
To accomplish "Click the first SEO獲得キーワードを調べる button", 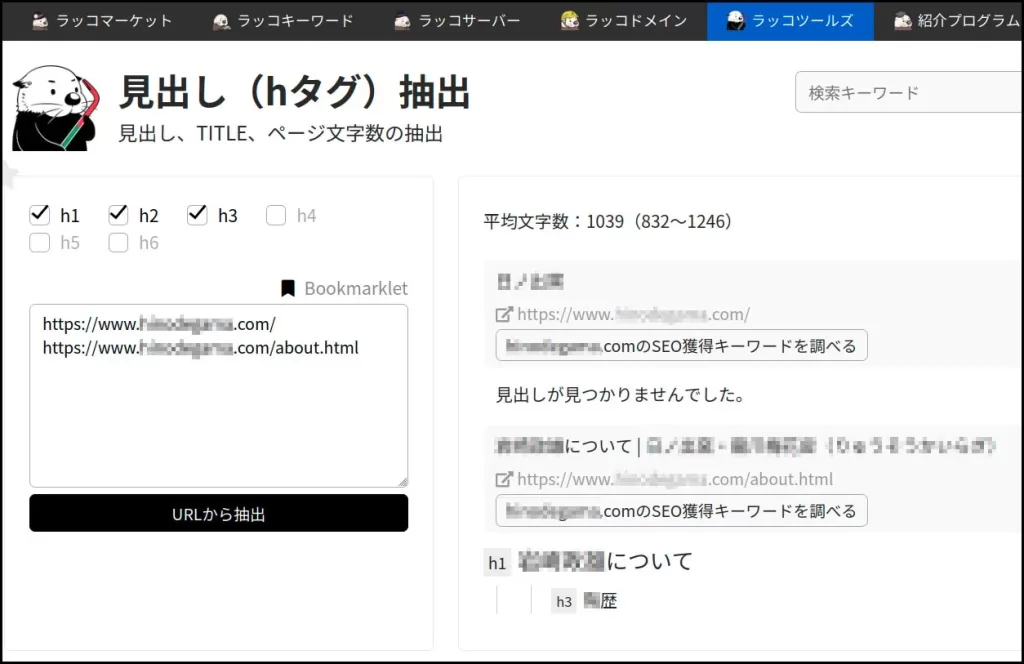I will [681, 345].
